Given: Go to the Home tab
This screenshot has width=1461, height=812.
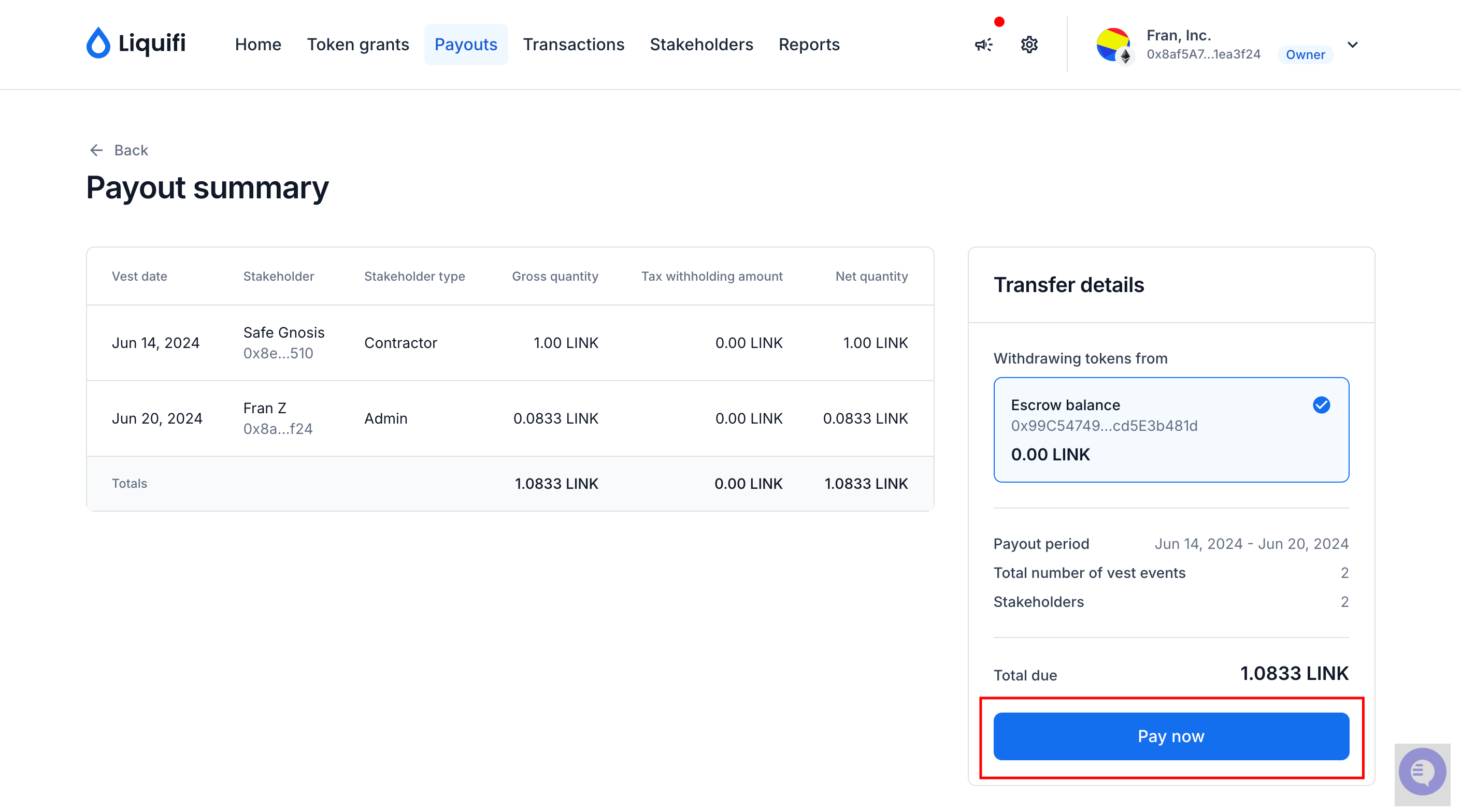Looking at the screenshot, I should (258, 44).
